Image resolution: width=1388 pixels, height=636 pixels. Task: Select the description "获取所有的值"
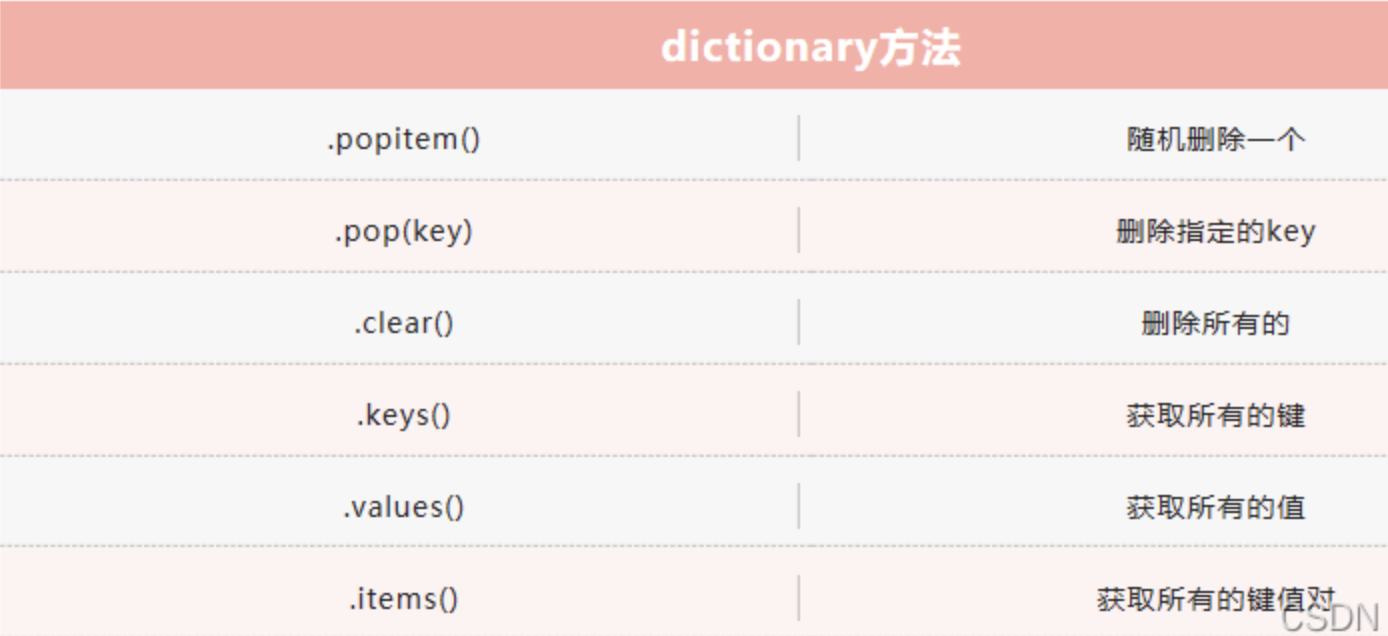(1215, 507)
